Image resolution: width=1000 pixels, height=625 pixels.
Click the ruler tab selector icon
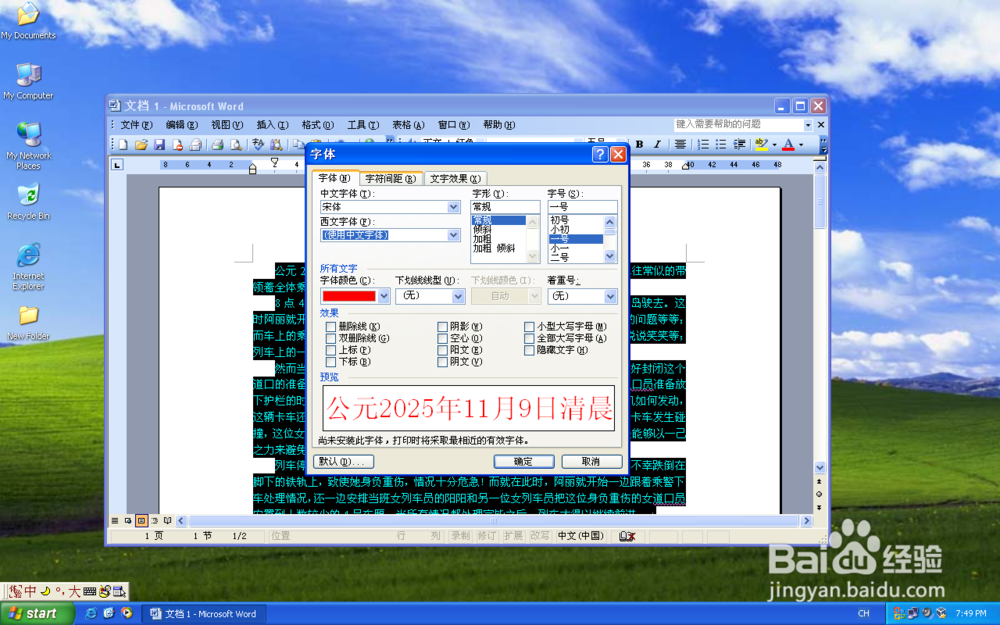click(117, 165)
